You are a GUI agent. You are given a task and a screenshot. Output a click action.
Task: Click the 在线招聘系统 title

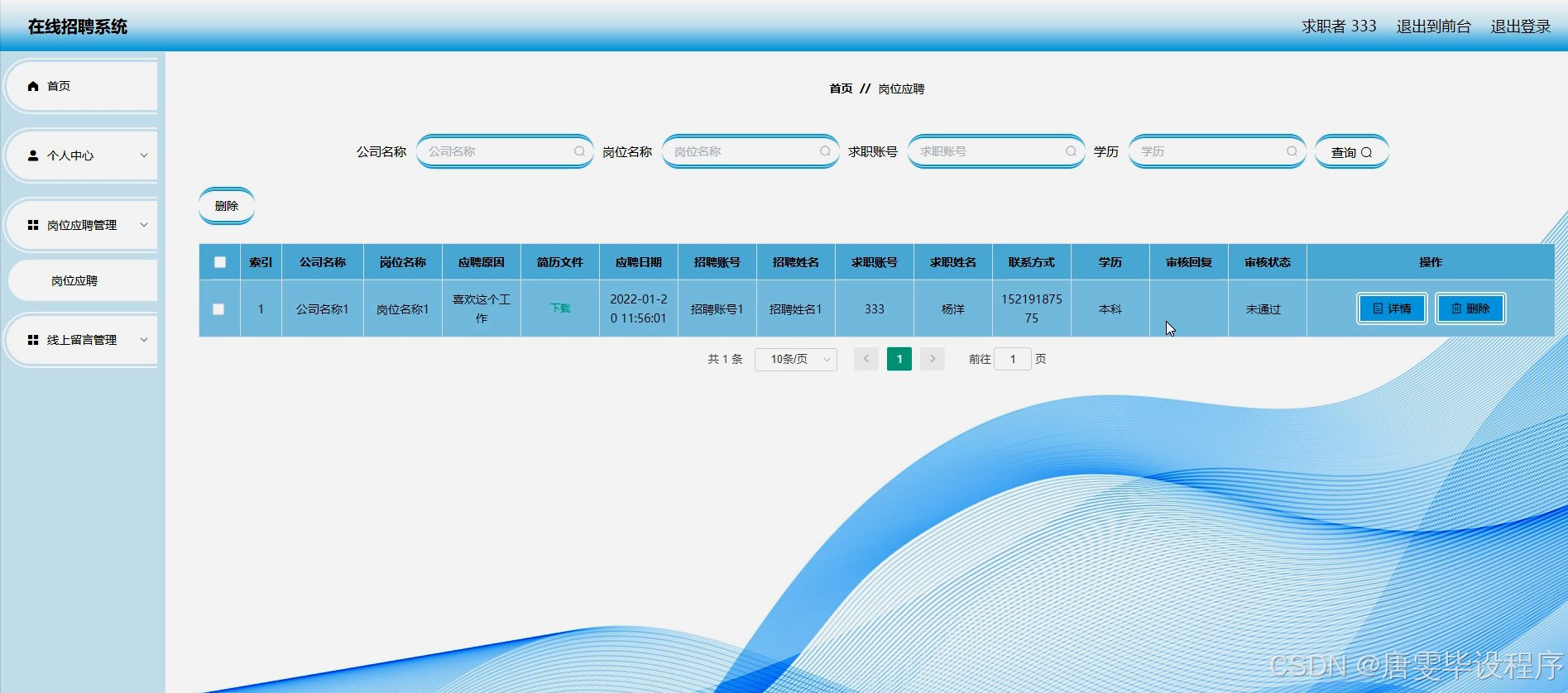click(x=78, y=26)
